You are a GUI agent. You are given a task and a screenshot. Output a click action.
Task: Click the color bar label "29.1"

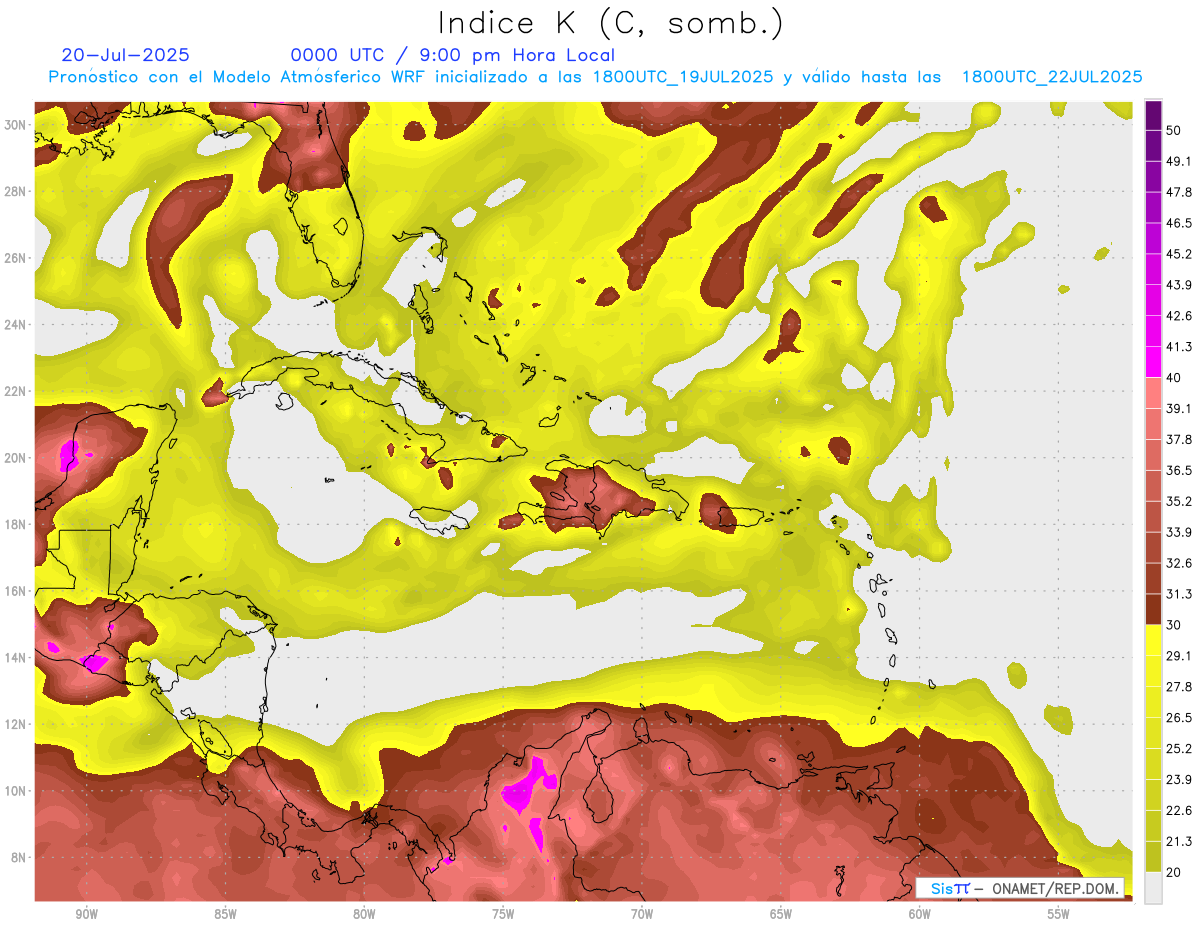click(x=1180, y=656)
